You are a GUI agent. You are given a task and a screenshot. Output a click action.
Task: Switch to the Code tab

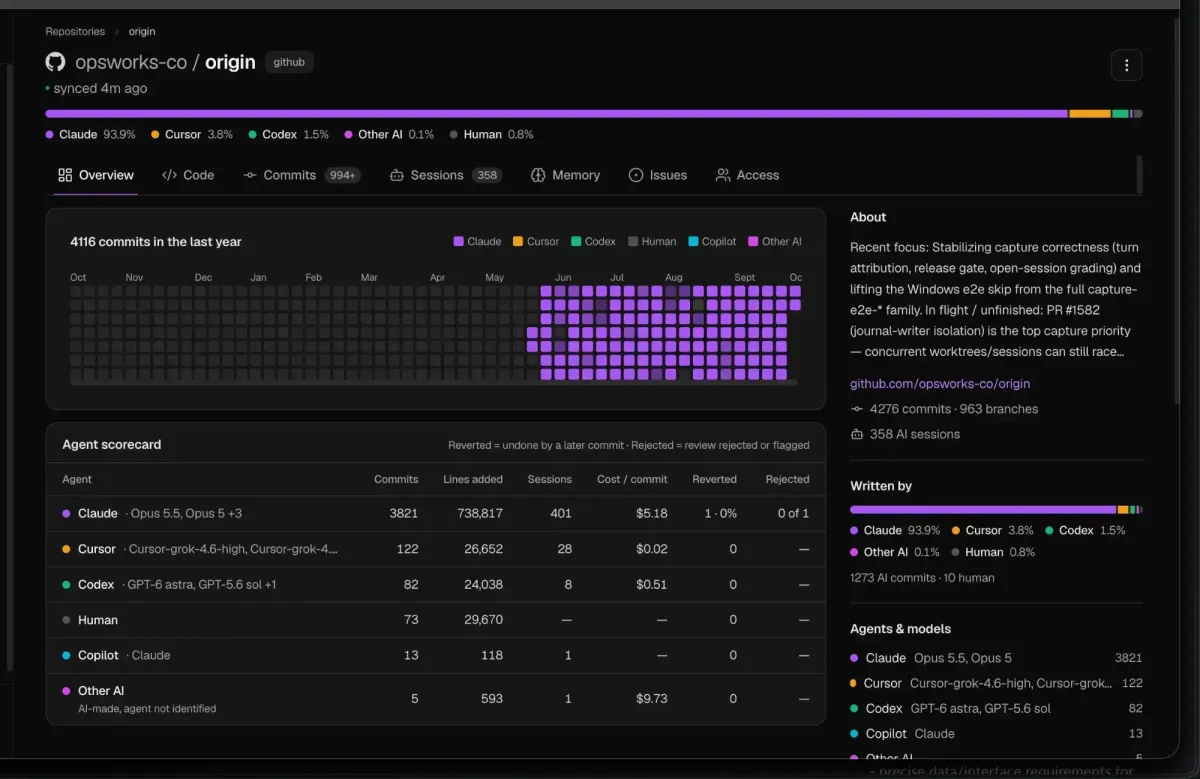[x=188, y=175]
